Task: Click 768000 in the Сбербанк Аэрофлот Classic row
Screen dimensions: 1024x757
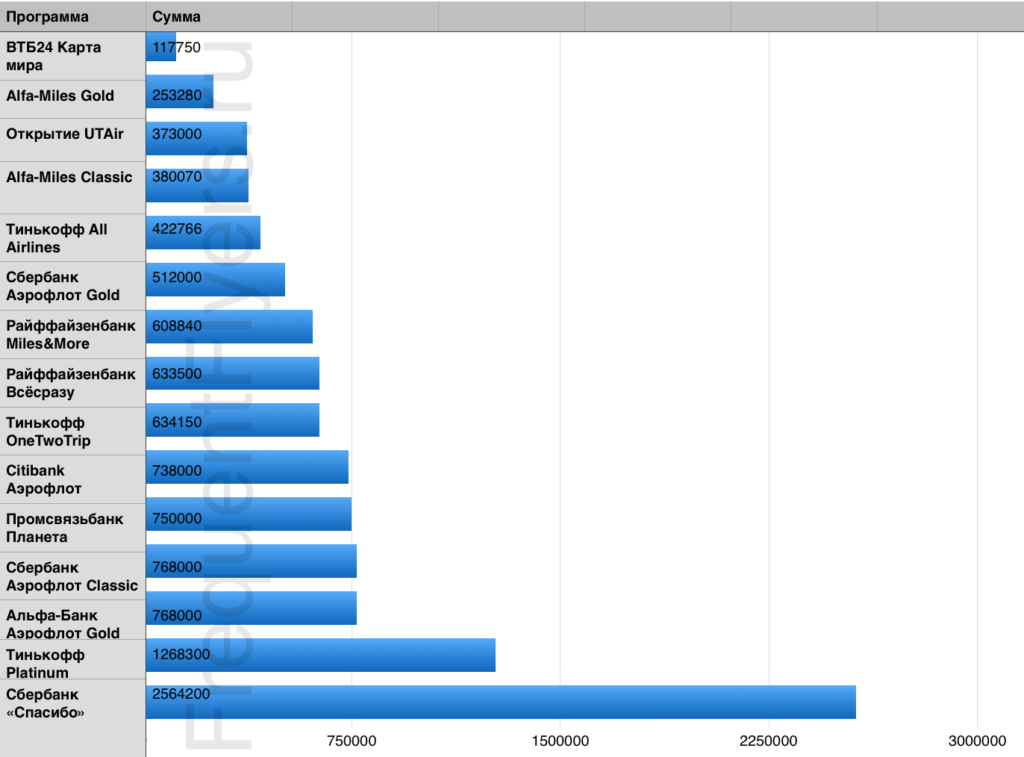Action: (177, 566)
